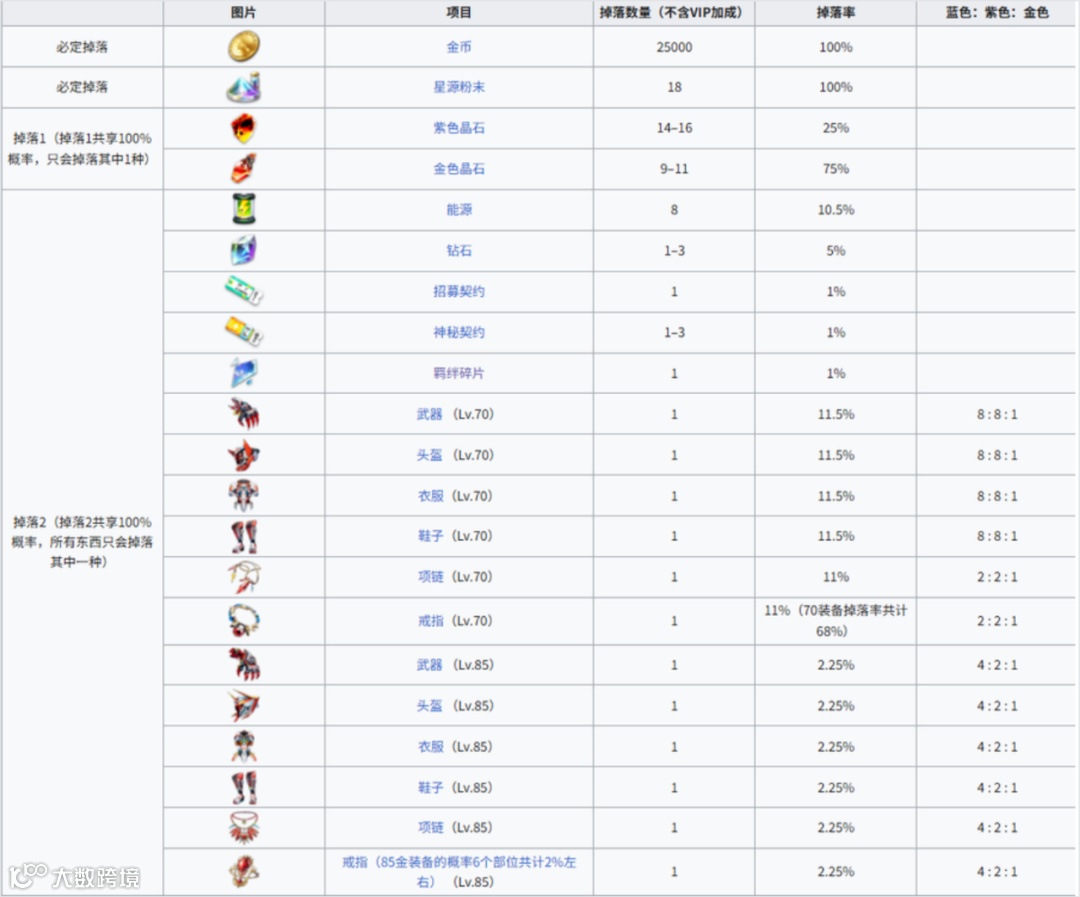Click the blue bond fragment icon
The image size is (1080, 897).
click(x=244, y=373)
